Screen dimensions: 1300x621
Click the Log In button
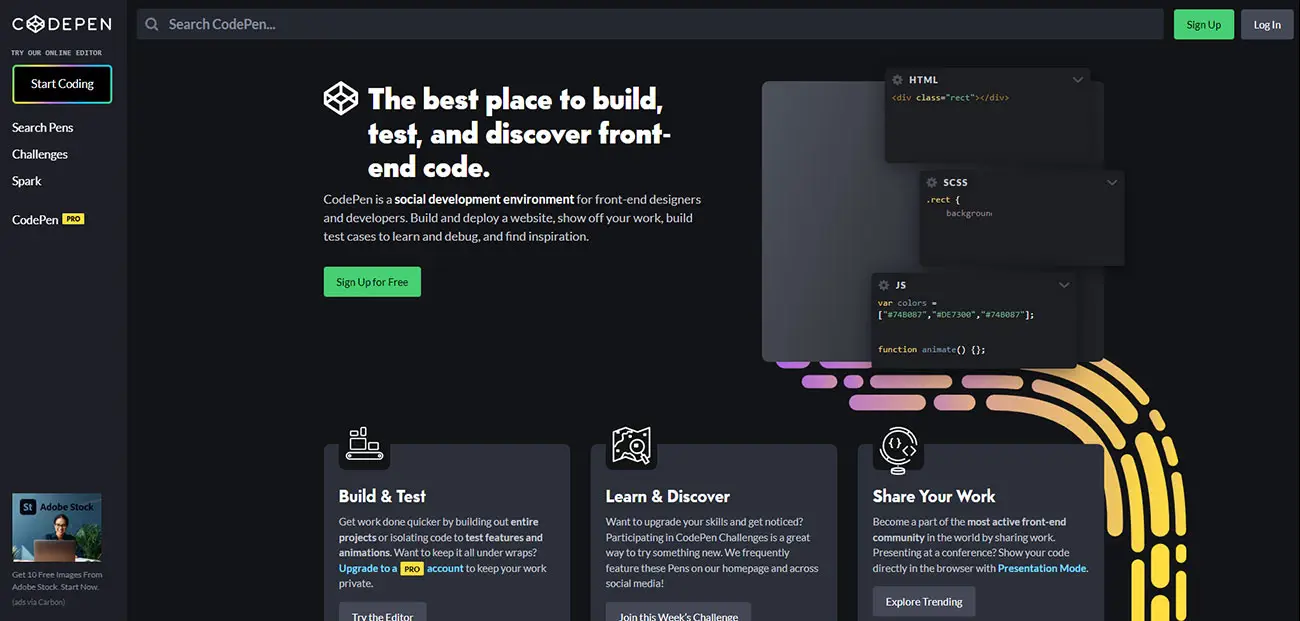tap(1266, 25)
